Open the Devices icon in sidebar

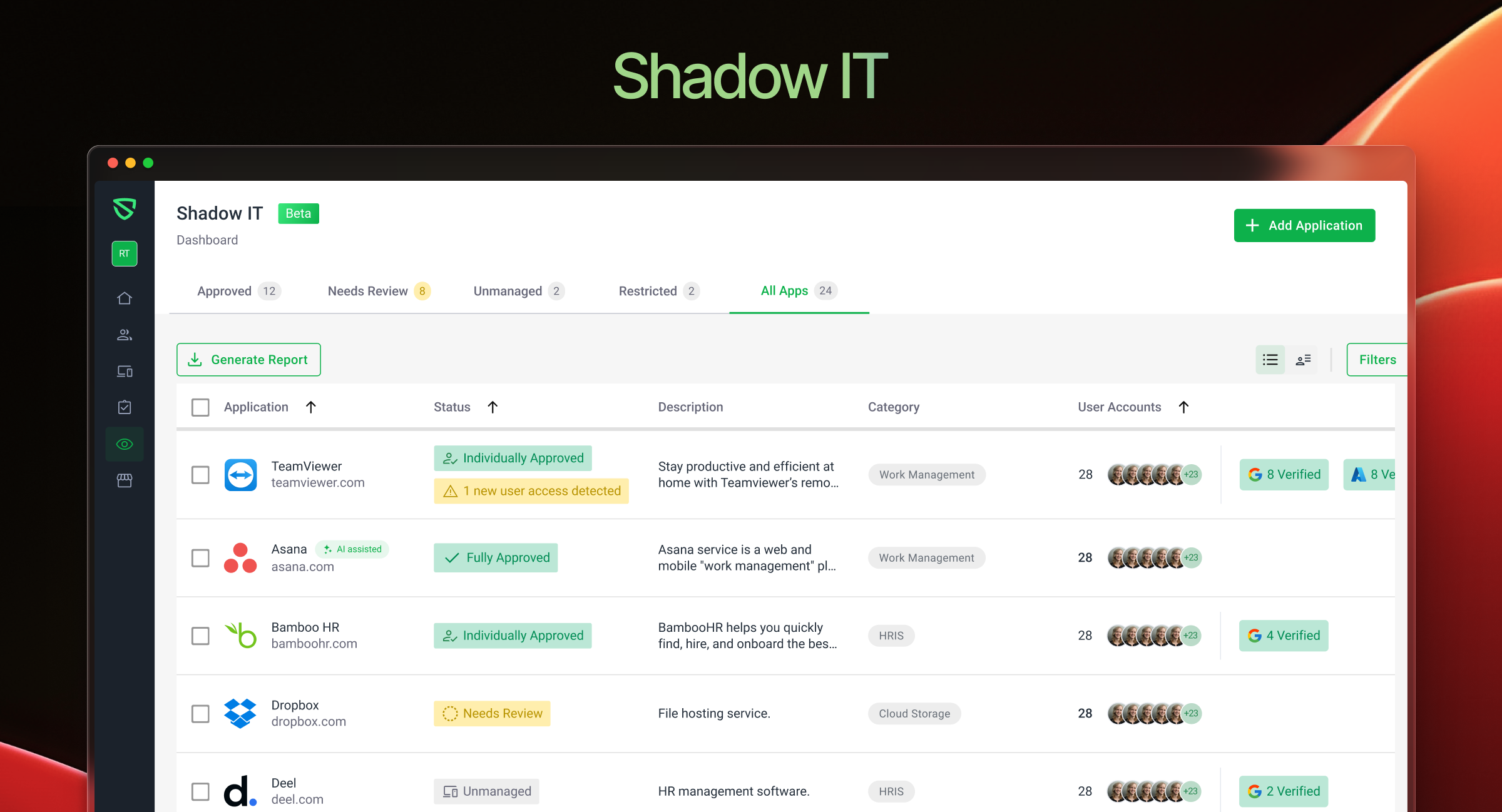click(125, 371)
